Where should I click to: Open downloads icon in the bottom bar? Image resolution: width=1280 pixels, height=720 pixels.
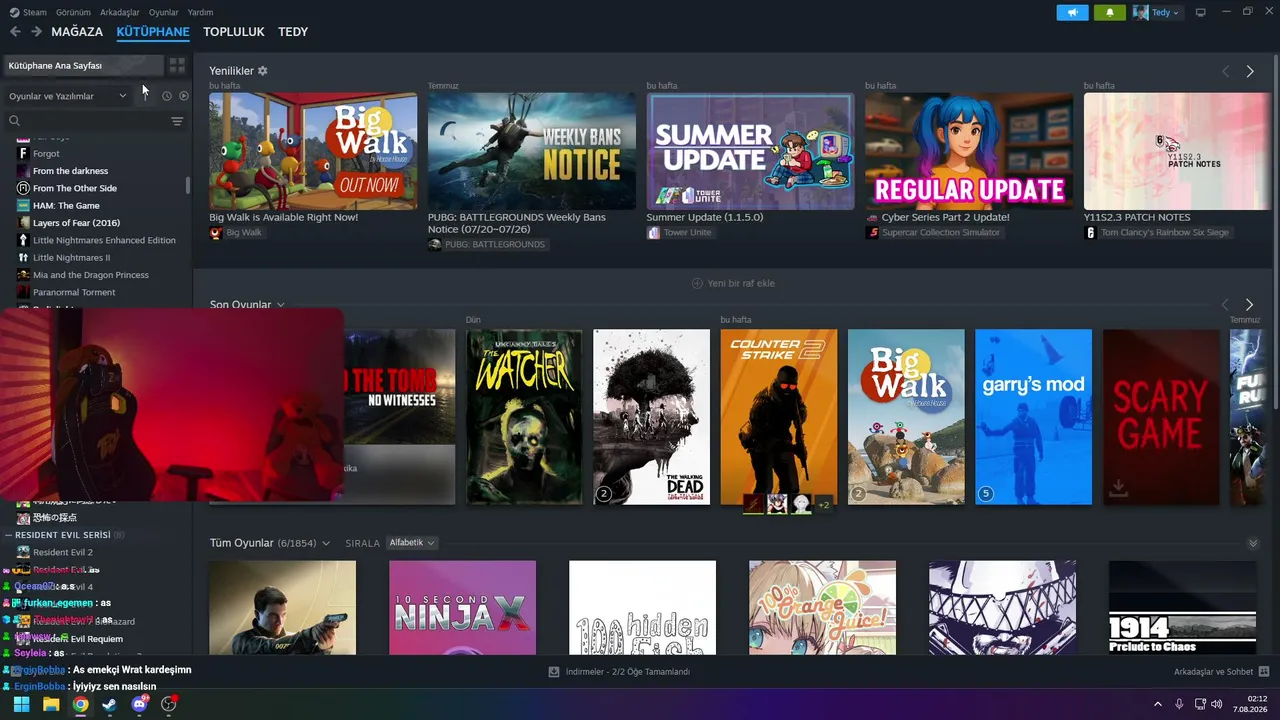[554, 672]
